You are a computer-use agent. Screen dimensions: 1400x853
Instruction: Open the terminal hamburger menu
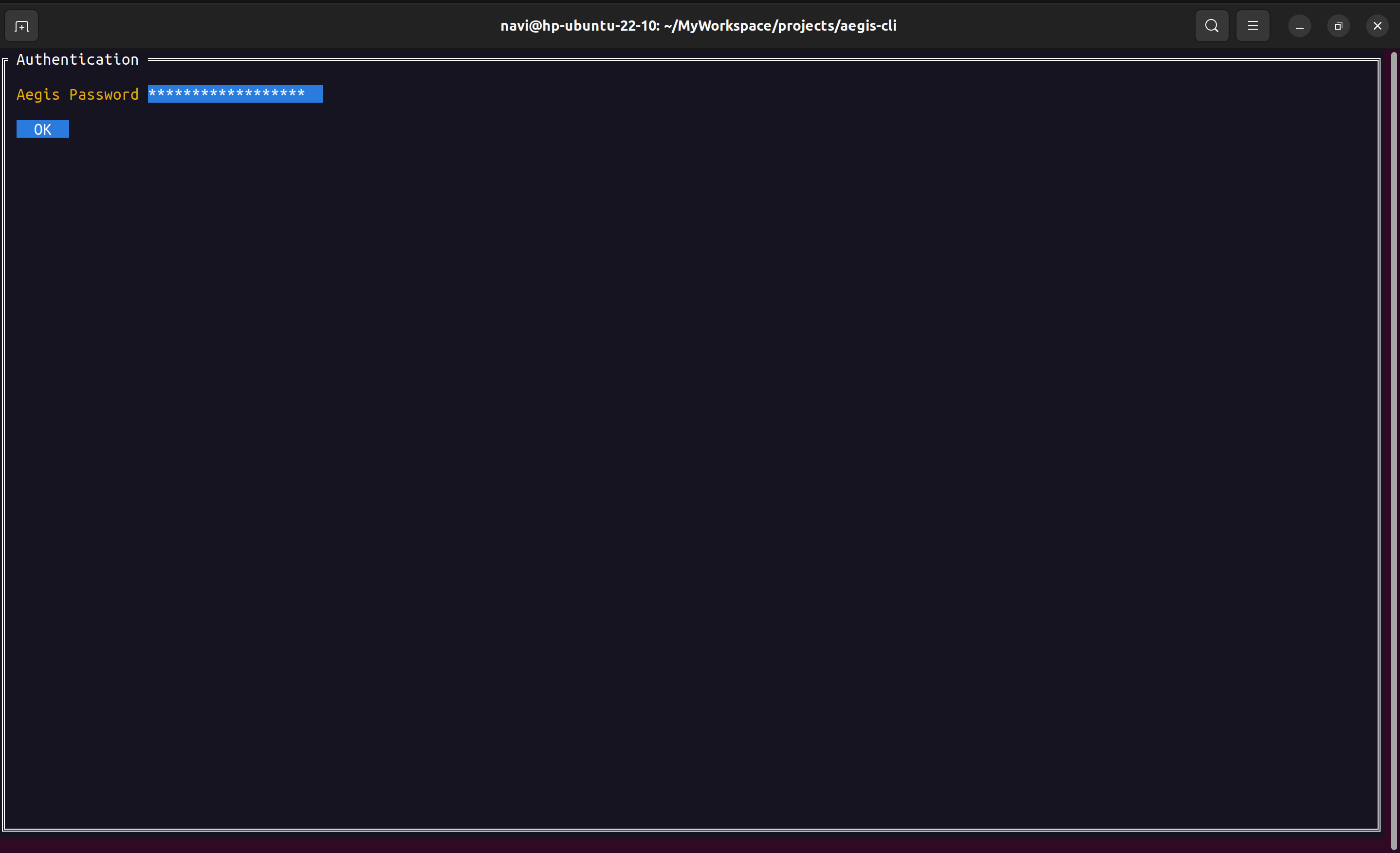point(1253,26)
